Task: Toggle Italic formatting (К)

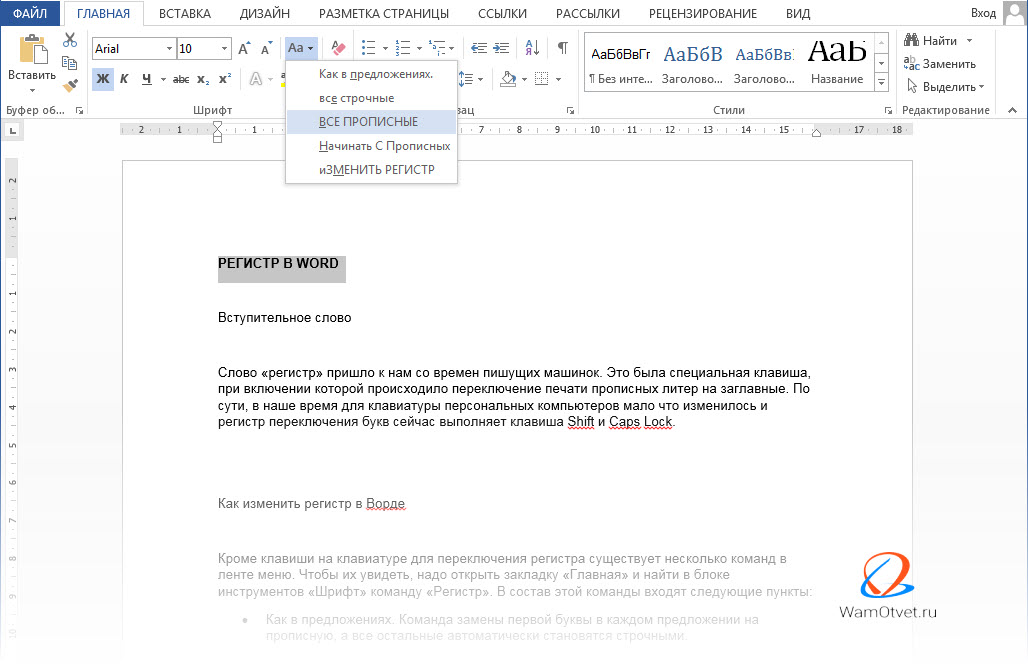Action: tap(124, 79)
